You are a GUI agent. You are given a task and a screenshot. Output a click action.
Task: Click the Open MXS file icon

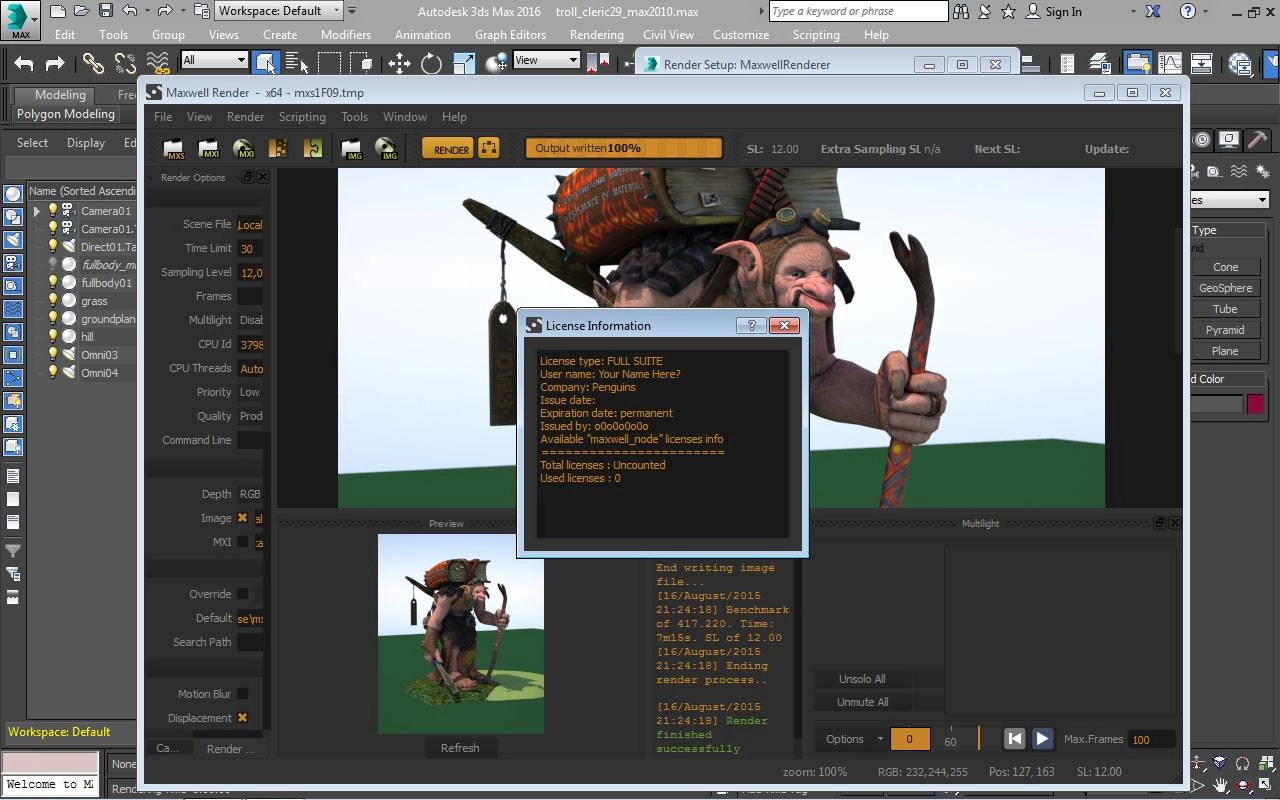coord(174,149)
